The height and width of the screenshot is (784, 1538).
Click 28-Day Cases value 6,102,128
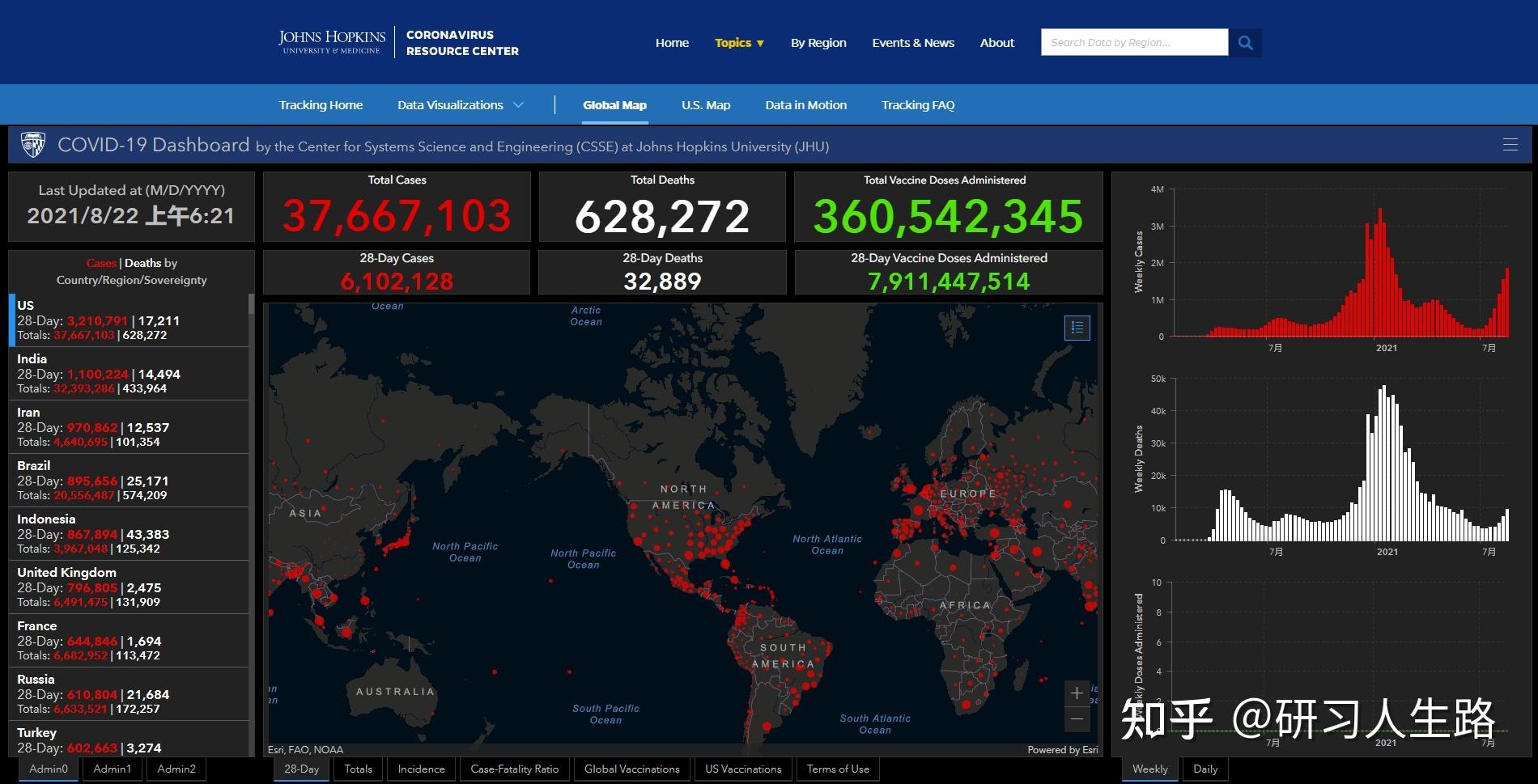397,281
